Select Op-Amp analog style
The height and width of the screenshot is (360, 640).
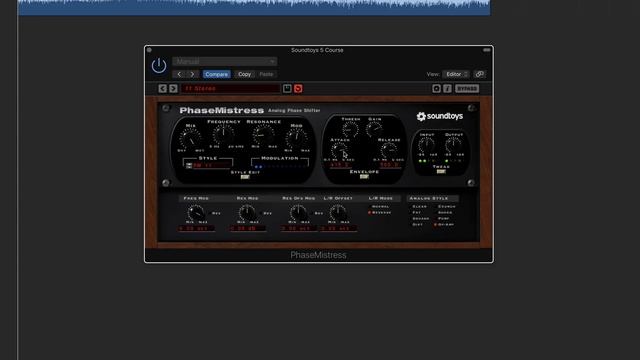pos(444,225)
